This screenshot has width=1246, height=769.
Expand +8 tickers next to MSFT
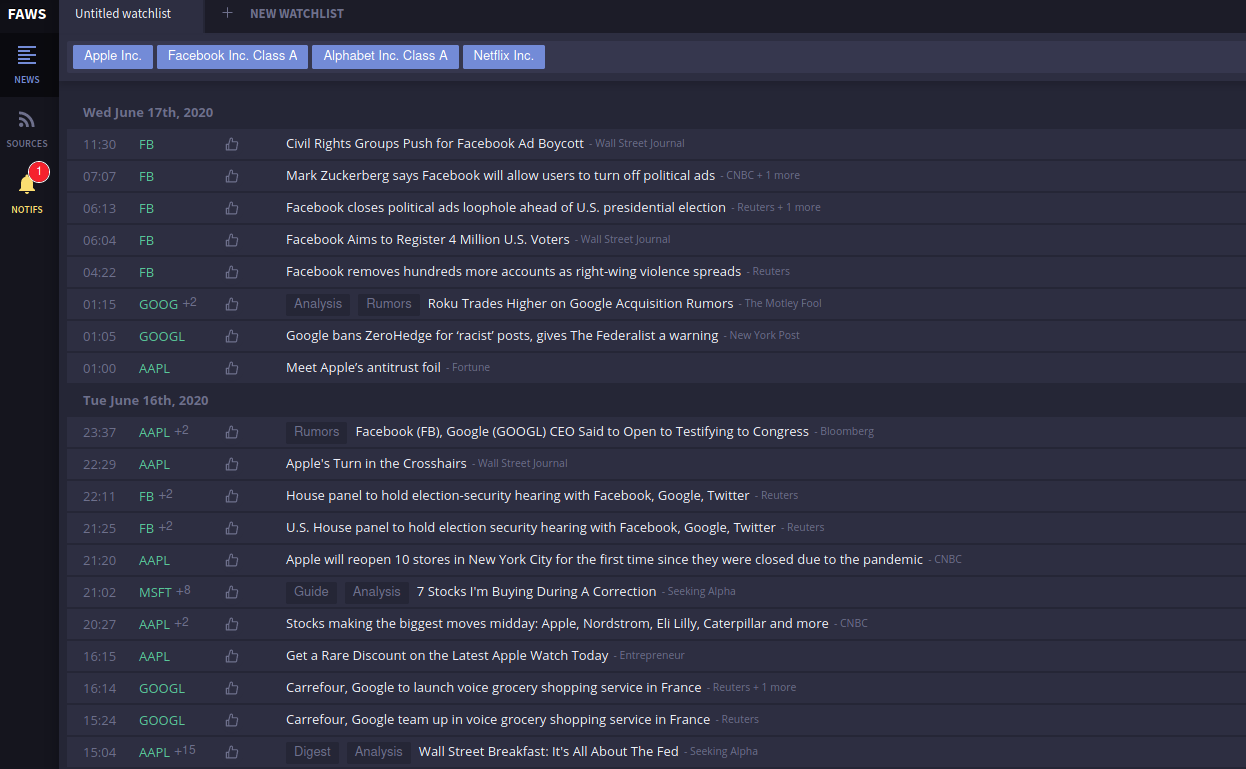pos(184,591)
